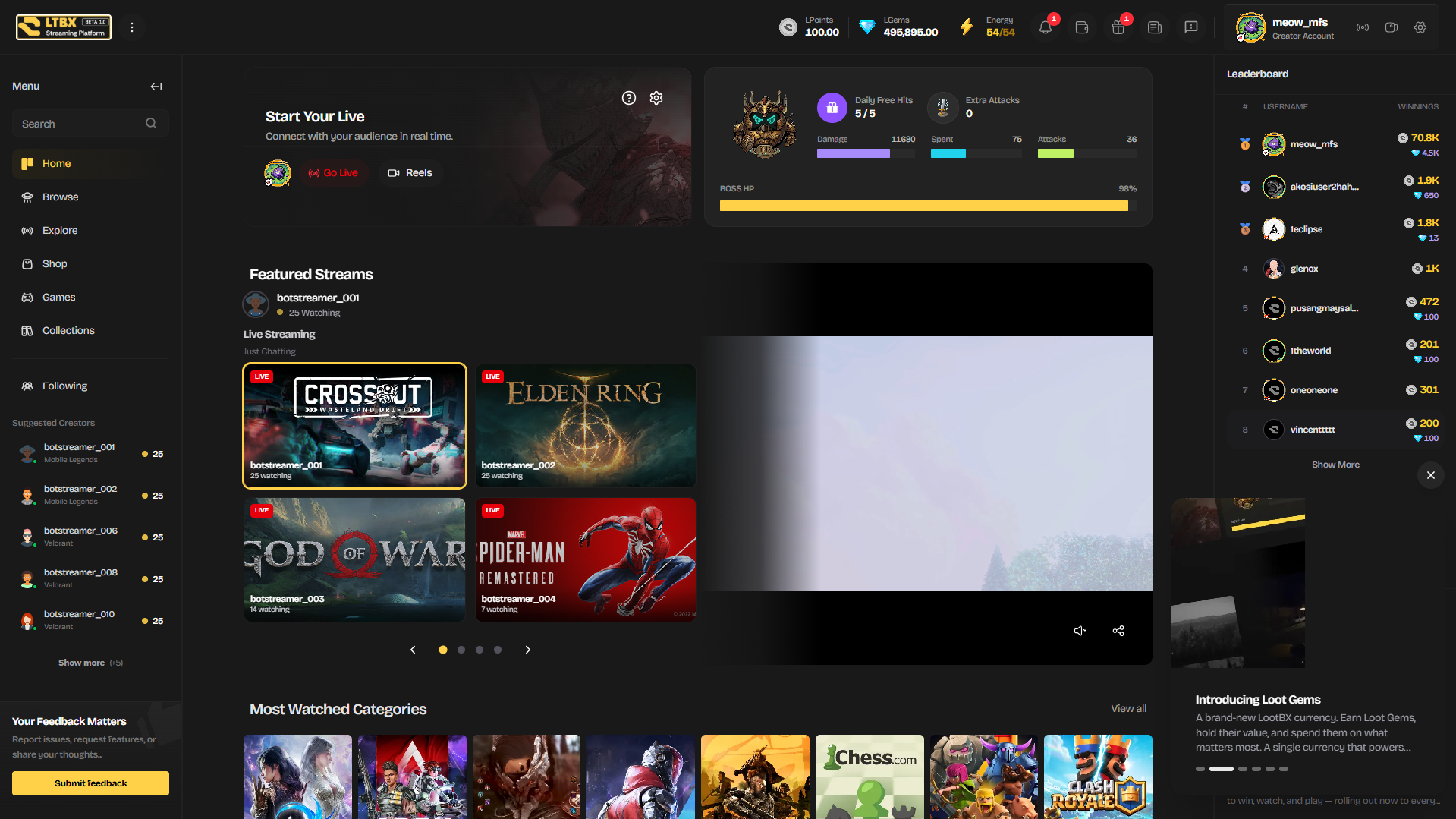The height and width of the screenshot is (819, 1456).
Task: Click the Reels button
Action: pyautogui.click(x=410, y=173)
